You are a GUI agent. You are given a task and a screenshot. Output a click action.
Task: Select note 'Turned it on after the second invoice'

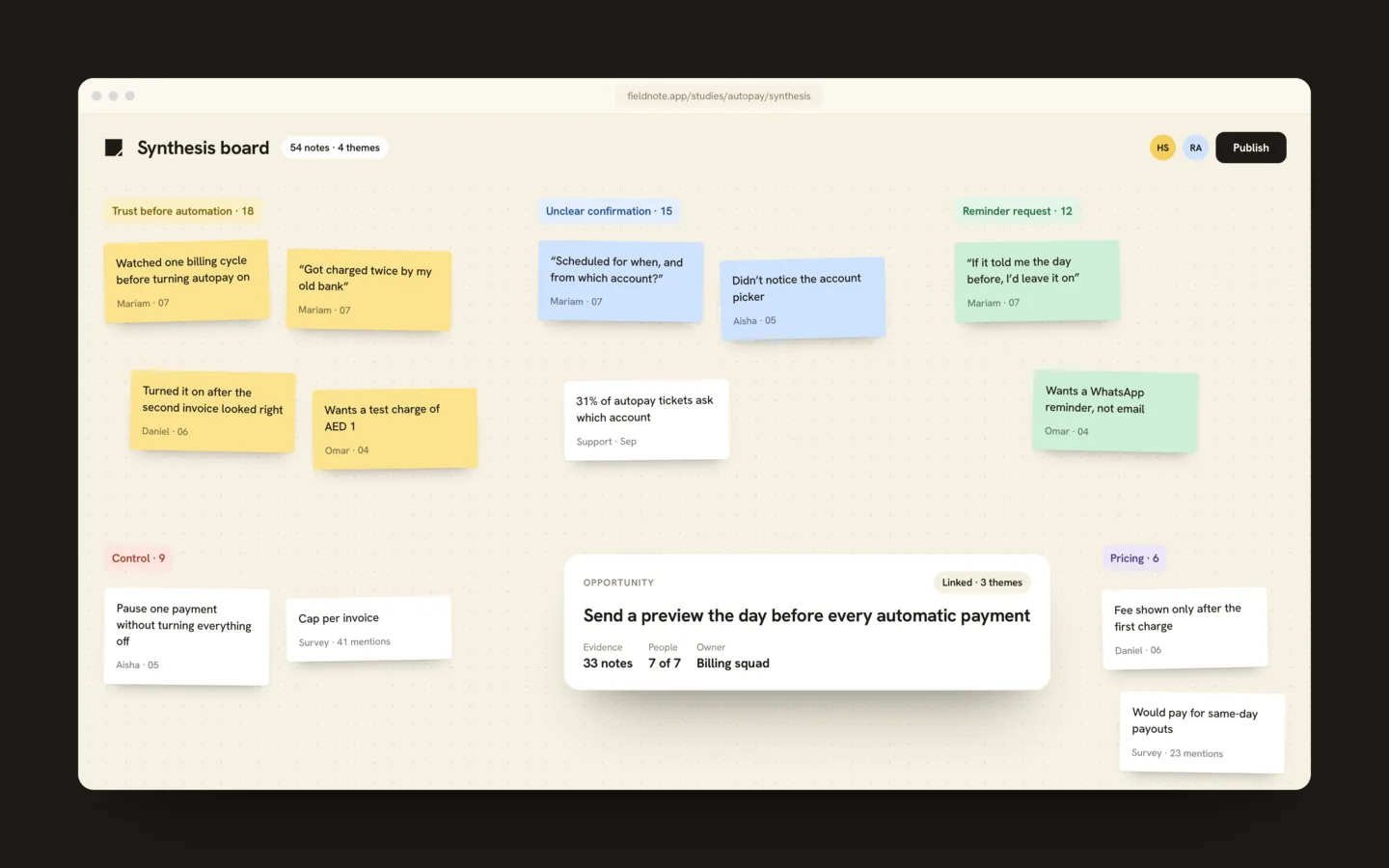pos(212,411)
